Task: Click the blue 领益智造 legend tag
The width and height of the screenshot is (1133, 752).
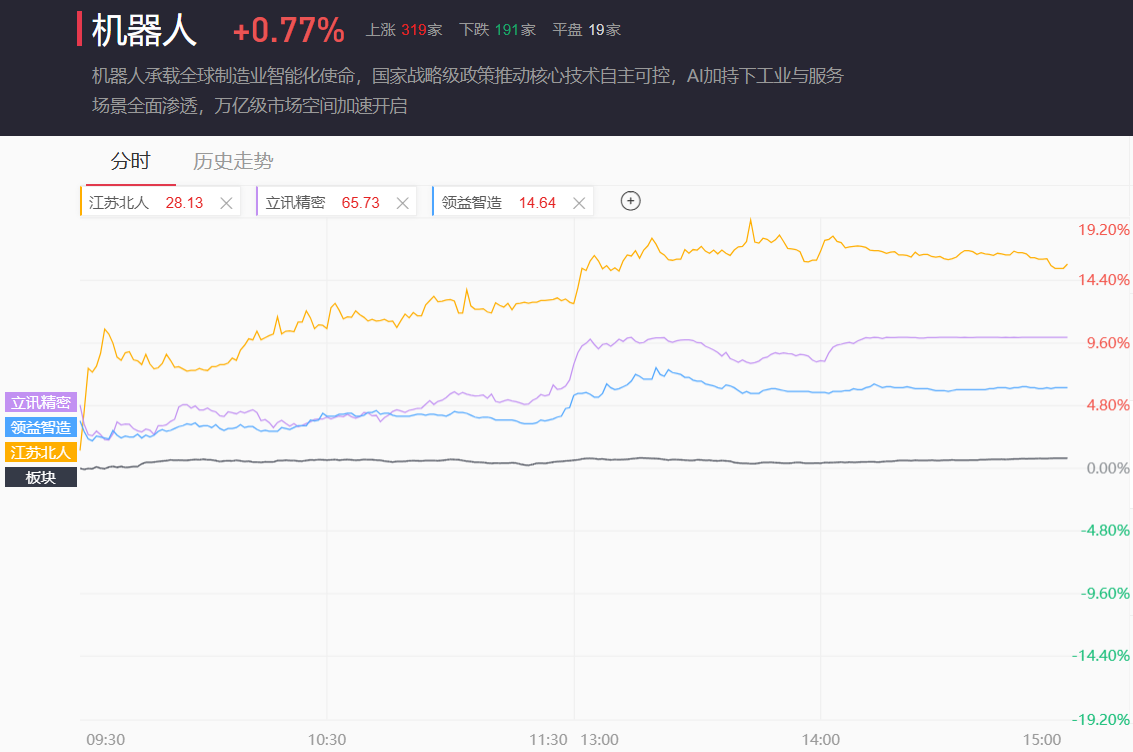Action: tap(41, 427)
